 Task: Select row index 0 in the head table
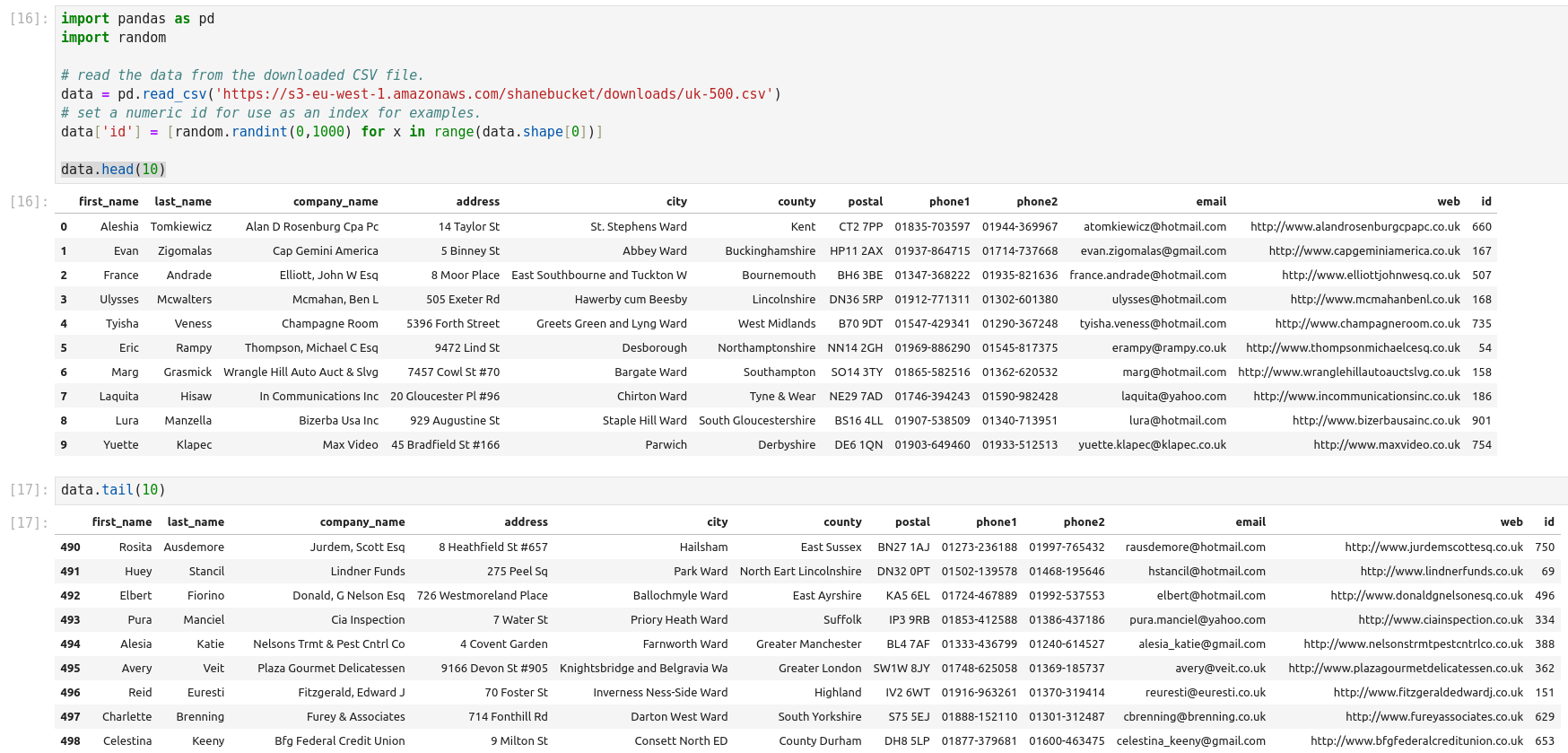[x=64, y=227]
